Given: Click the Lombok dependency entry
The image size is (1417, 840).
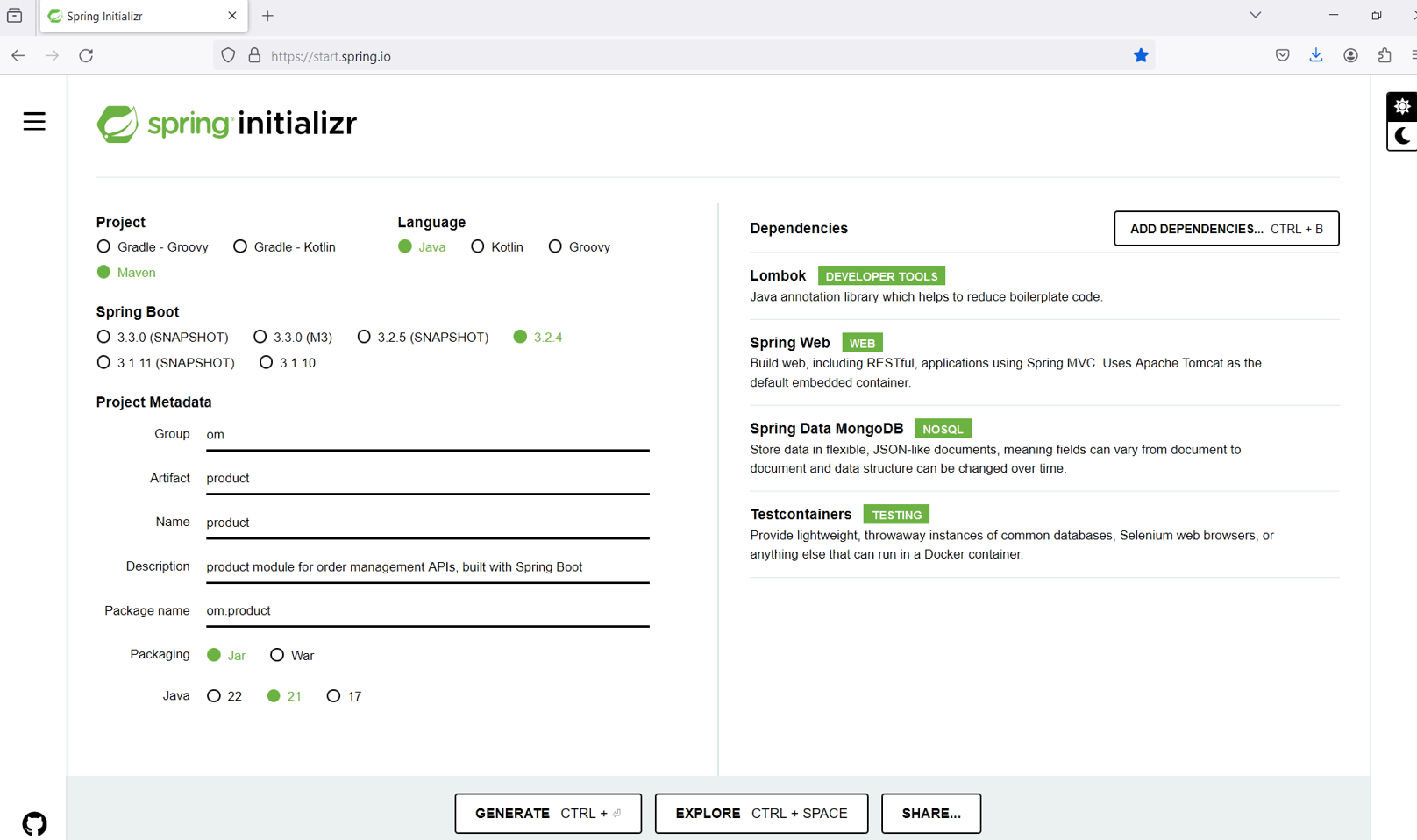Looking at the screenshot, I should (1044, 287).
